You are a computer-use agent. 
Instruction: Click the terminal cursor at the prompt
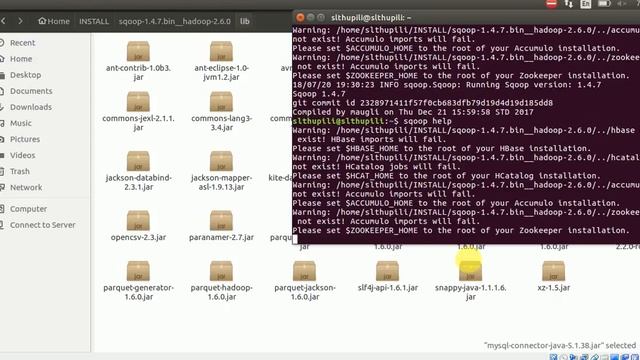point(295,240)
